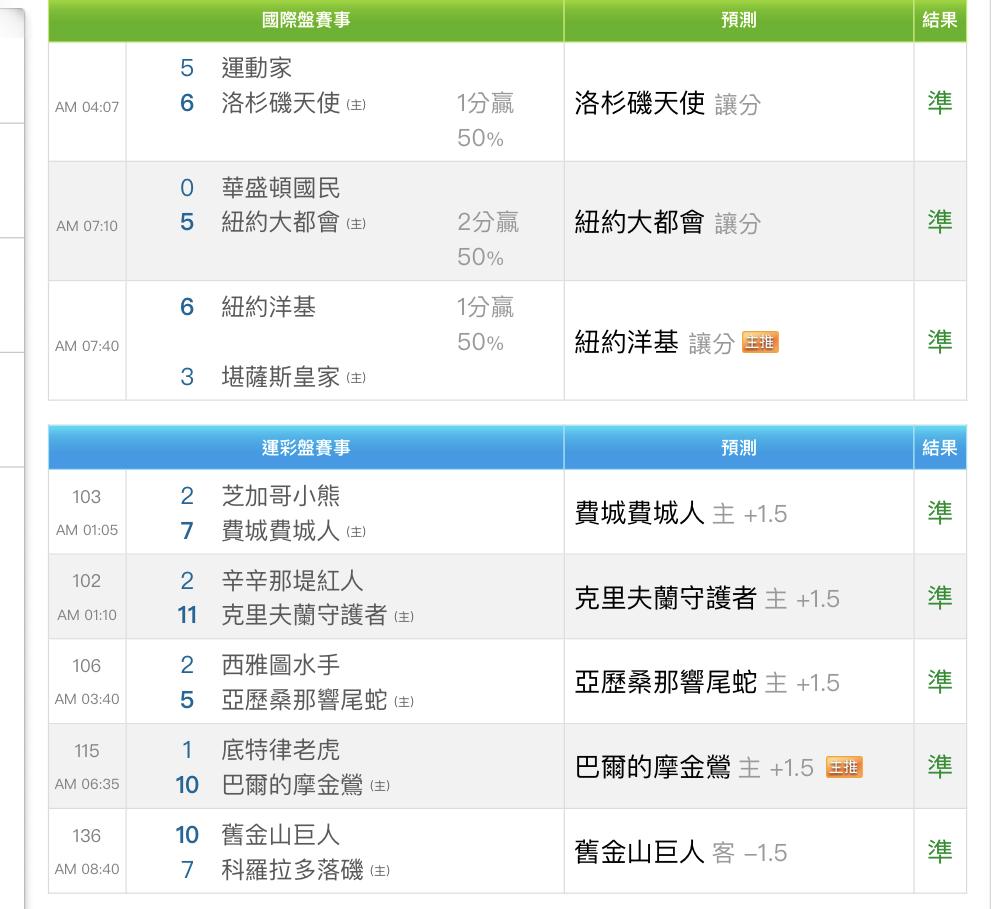
Task: Open the 華盛頓國民 team name
Action: click(x=281, y=187)
